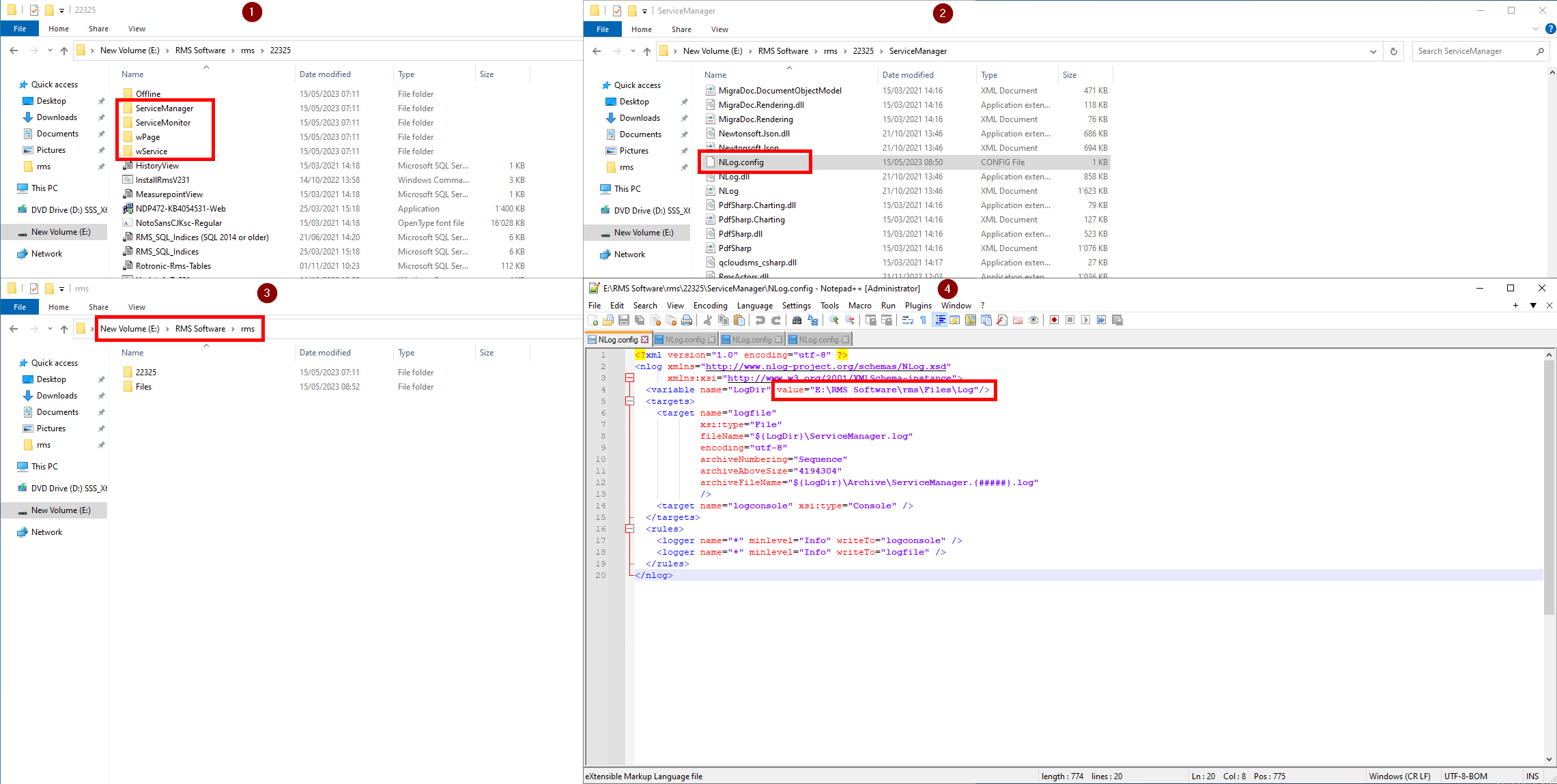Play back the recorded macro

tap(1085, 320)
